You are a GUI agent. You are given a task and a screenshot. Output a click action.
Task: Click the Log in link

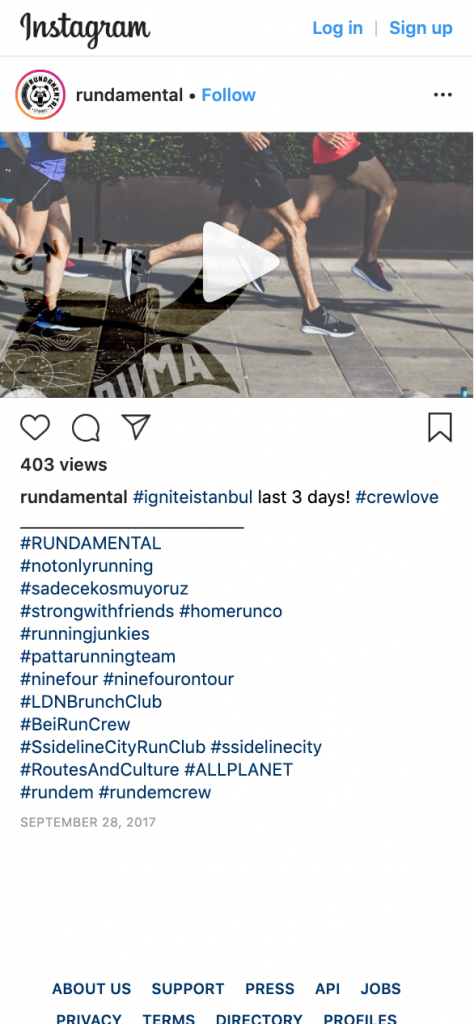[x=338, y=28]
